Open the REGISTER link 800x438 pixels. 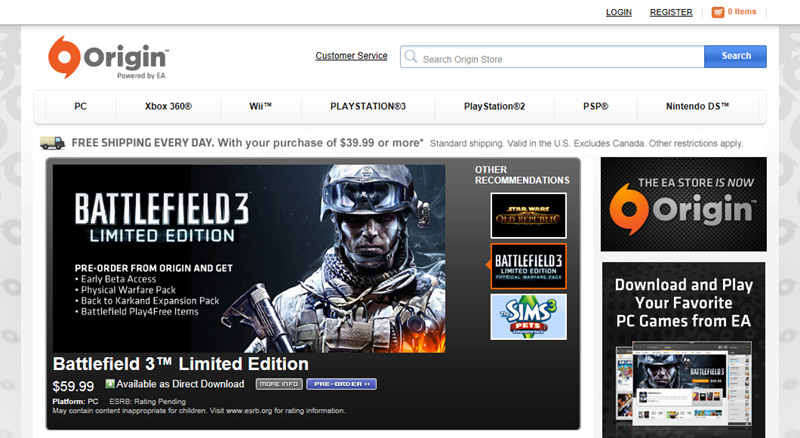pyautogui.click(x=671, y=12)
